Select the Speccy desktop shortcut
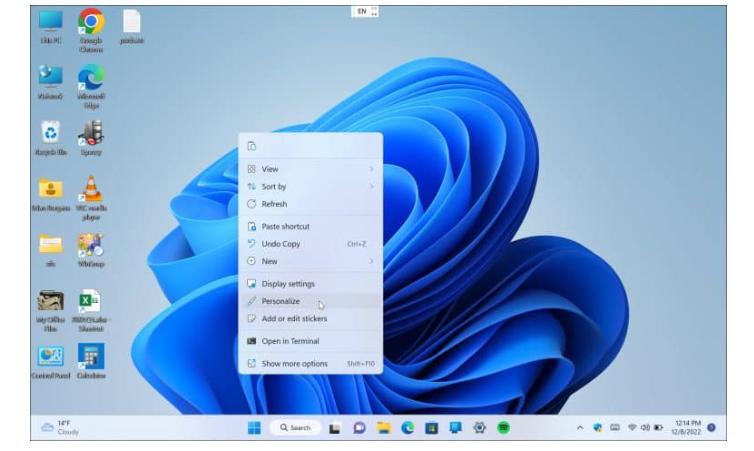The width and height of the screenshot is (754, 451). pos(91,138)
